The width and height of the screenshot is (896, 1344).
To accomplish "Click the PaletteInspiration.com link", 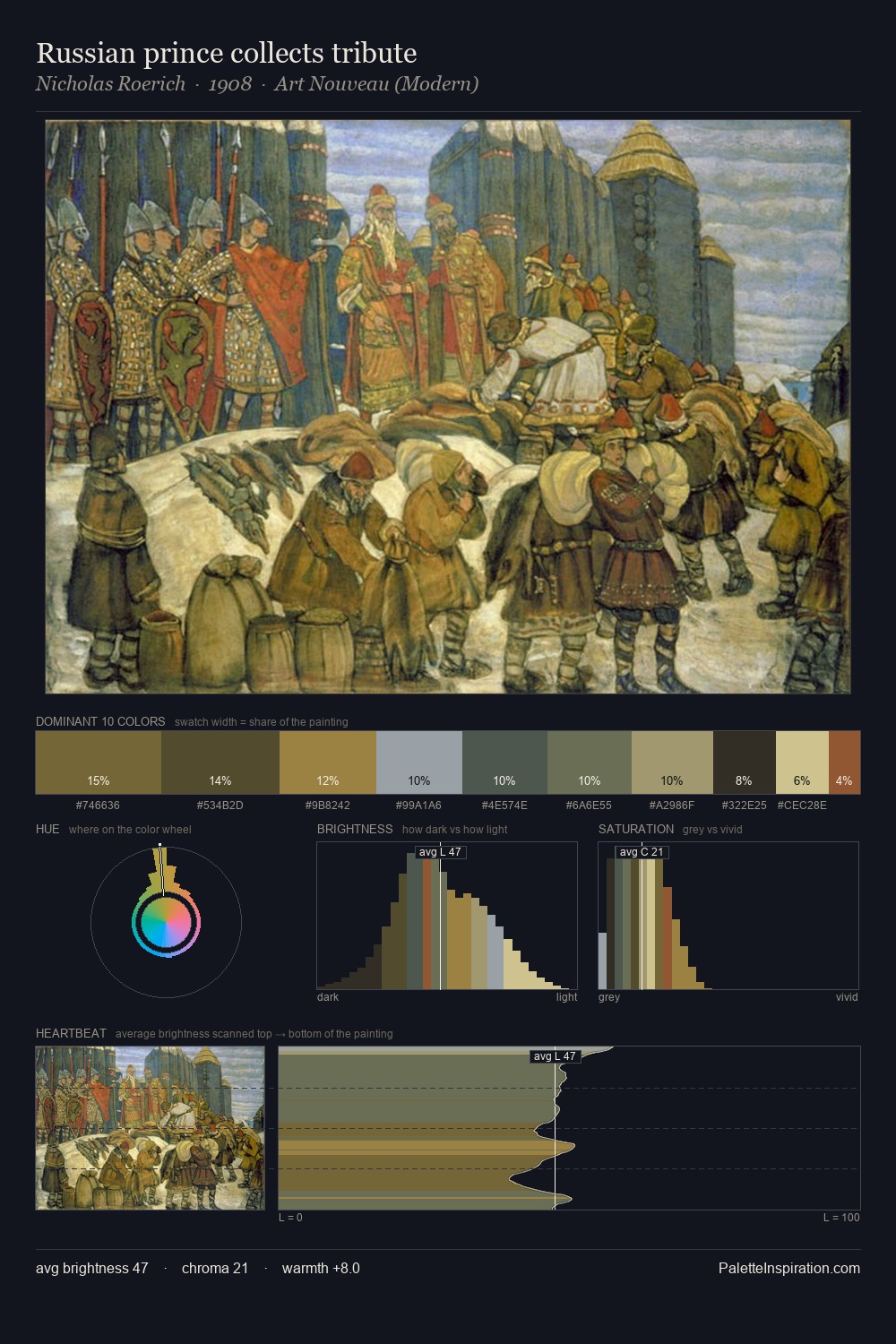I will (x=789, y=1268).
